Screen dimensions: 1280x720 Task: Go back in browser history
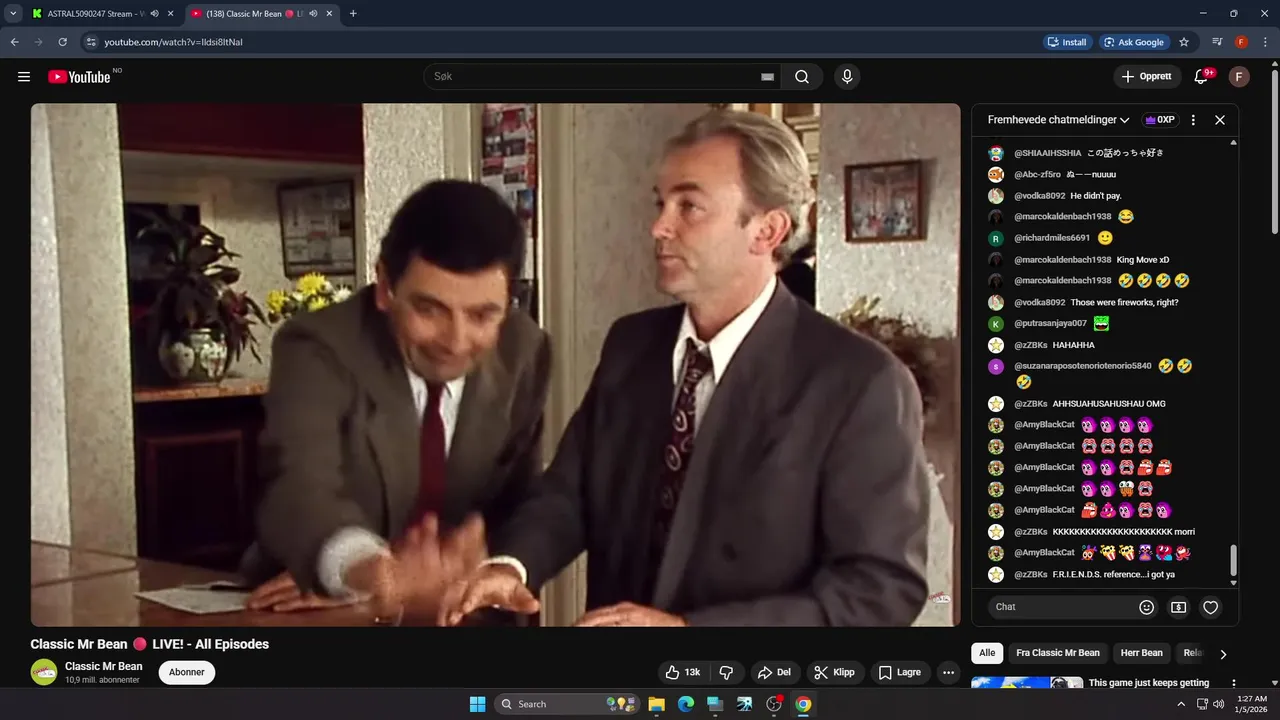(14, 42)
